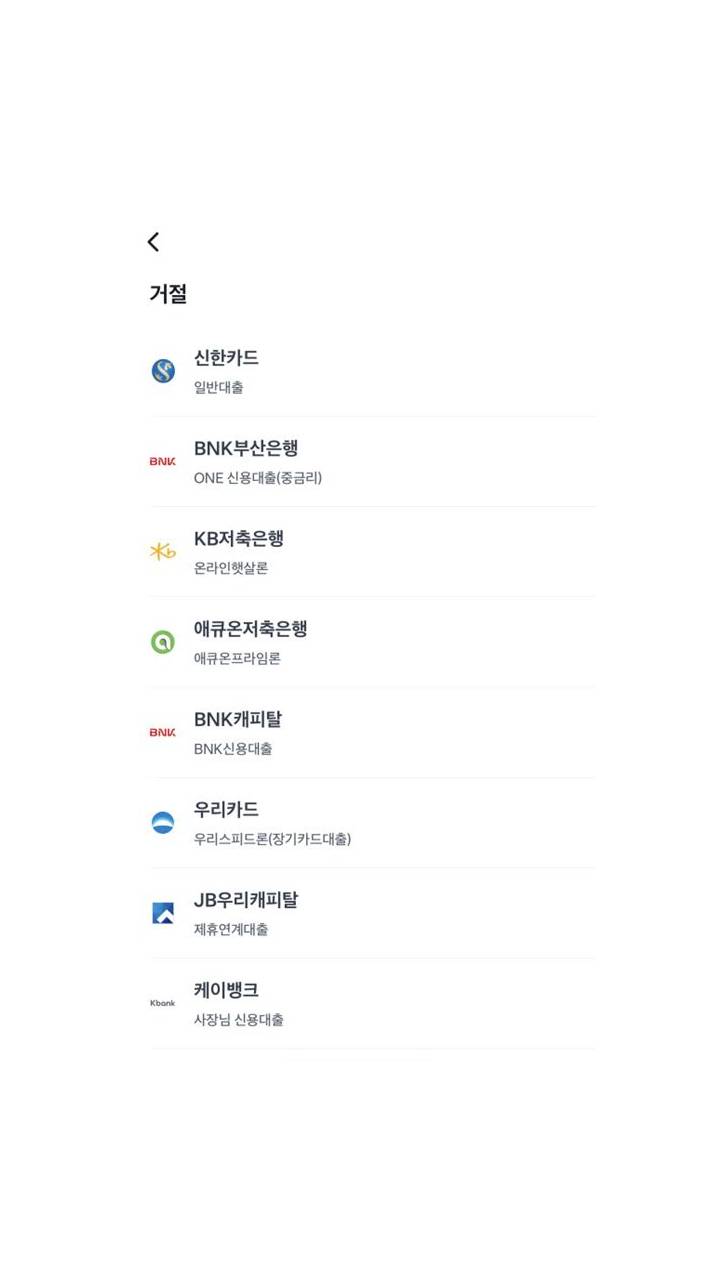The width and height of the screenshot is (720, 1280).
Task: Click the 우리카드 blue circle logo
Action: click(163, 822)
